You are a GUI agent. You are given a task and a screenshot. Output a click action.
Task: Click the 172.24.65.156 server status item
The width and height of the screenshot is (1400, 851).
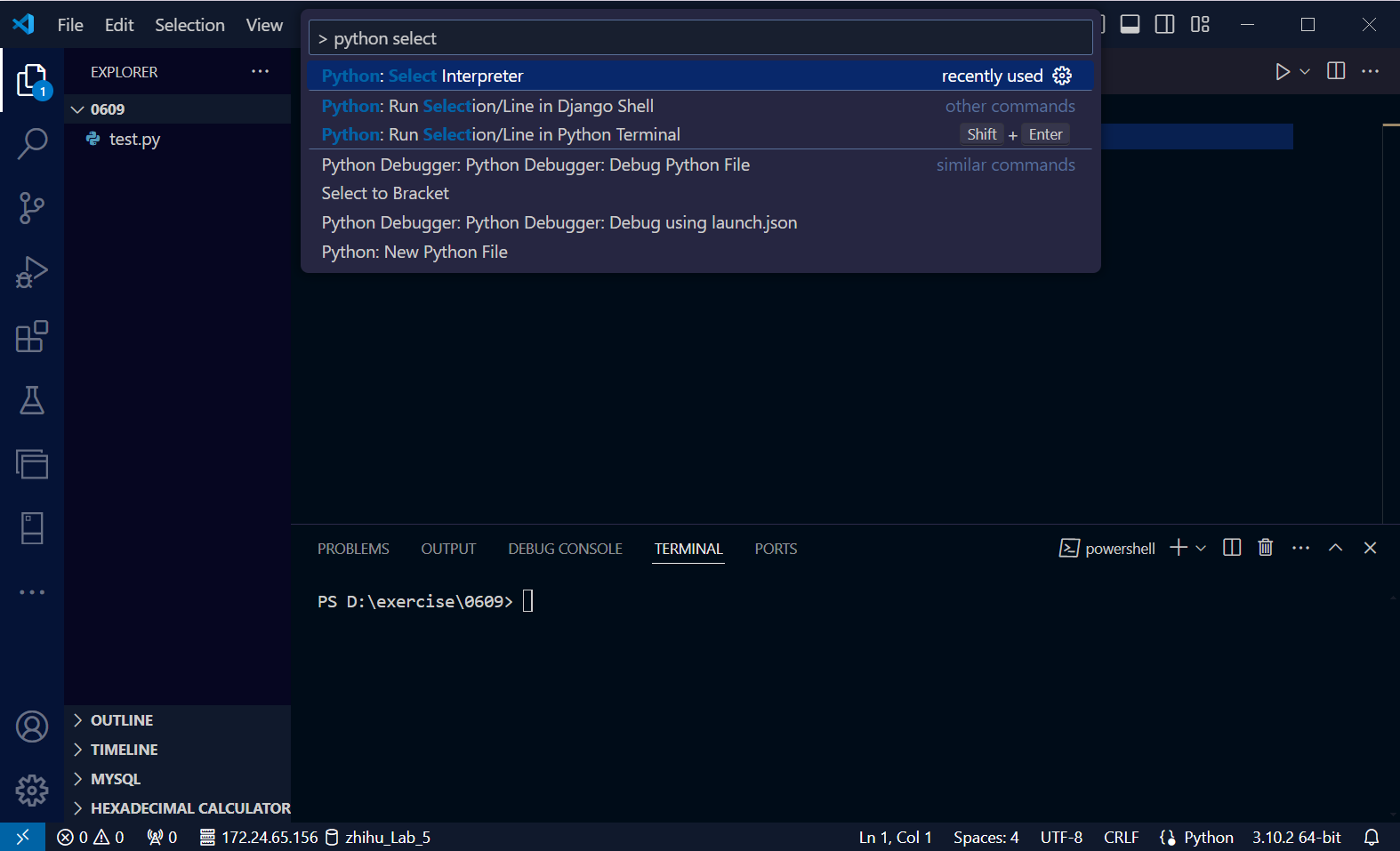click(x=258, y=837)
